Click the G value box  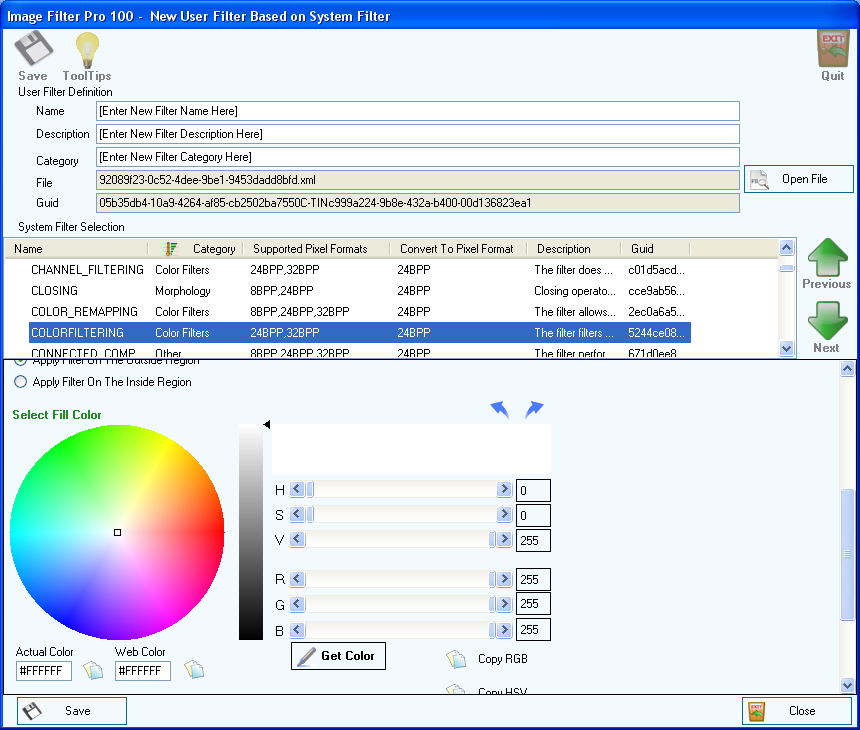[x=533, y=604]
